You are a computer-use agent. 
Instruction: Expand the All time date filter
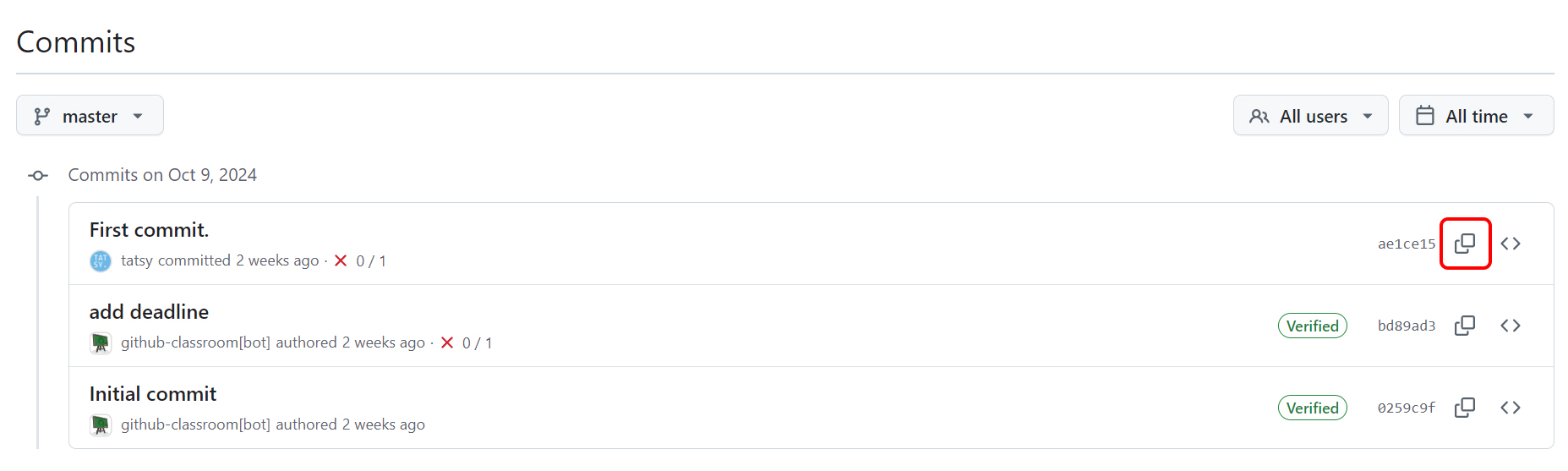(x=1476, y=116)
